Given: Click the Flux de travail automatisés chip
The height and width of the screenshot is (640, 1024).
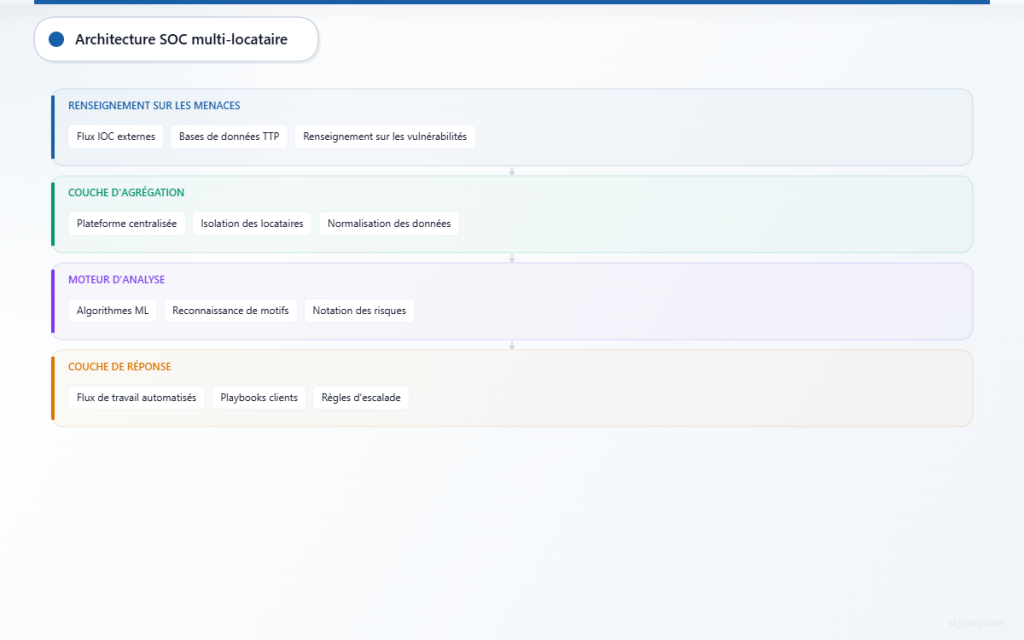Looking at the screenshot, I should pos(137,398).
